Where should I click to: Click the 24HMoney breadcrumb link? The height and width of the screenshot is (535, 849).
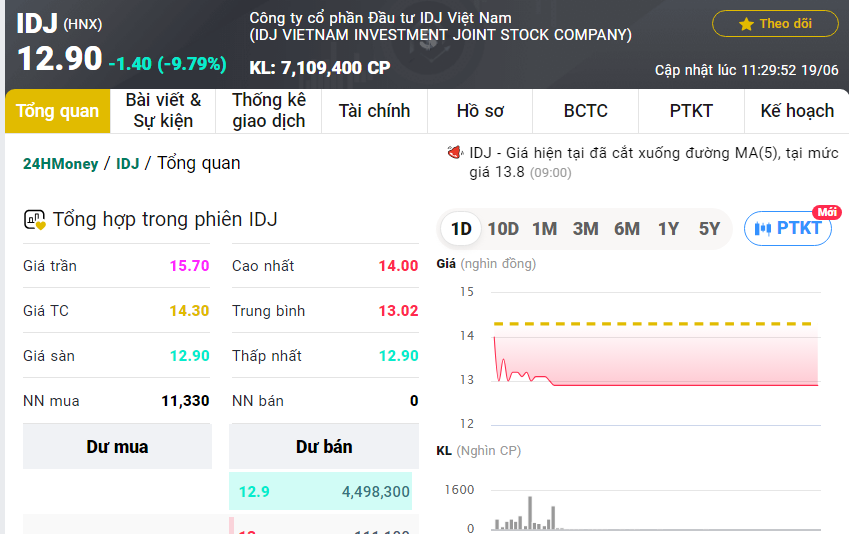60,164
